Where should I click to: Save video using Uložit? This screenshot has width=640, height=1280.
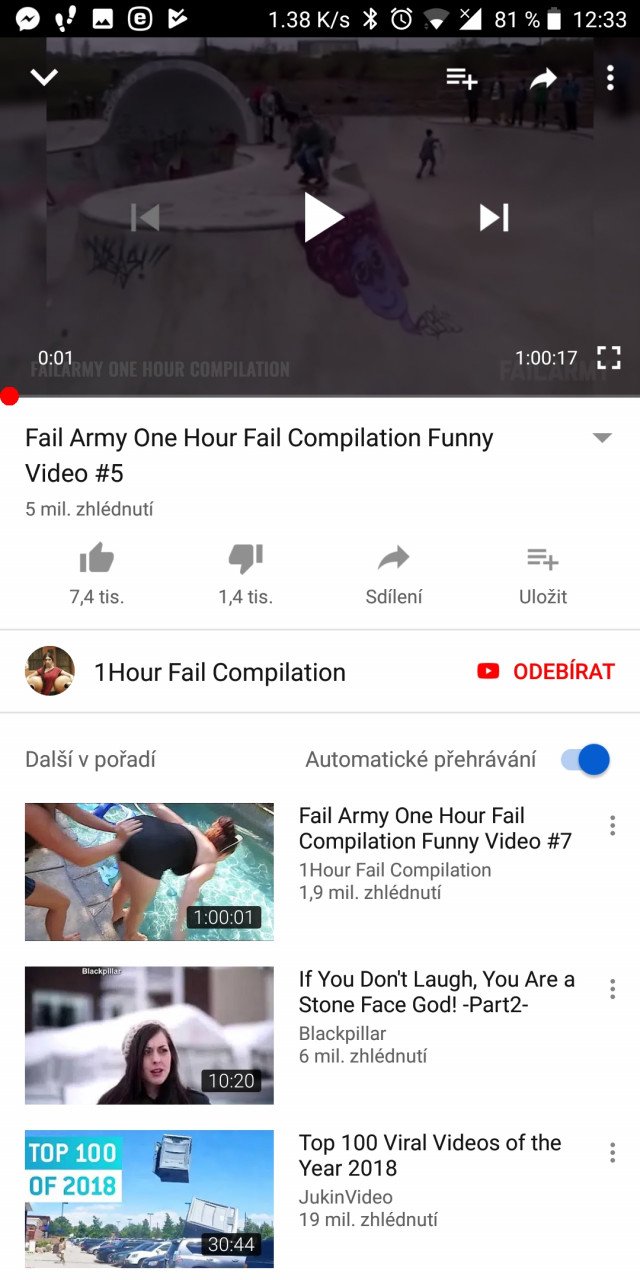[543, 574]
